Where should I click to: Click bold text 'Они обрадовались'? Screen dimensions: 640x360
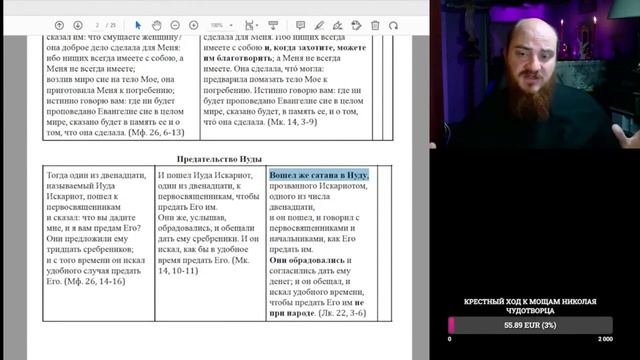point(307,260)
